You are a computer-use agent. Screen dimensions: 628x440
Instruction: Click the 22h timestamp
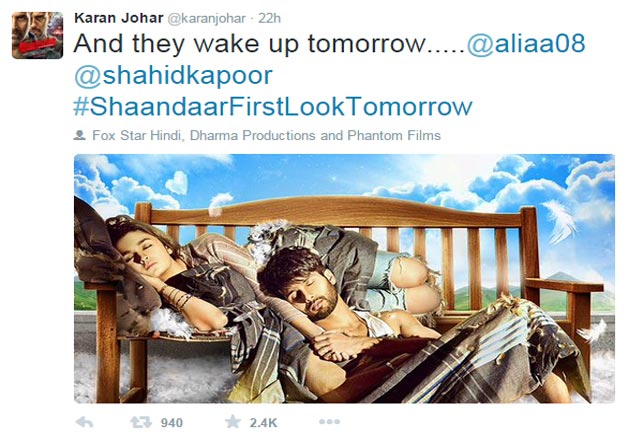[269, 18]
